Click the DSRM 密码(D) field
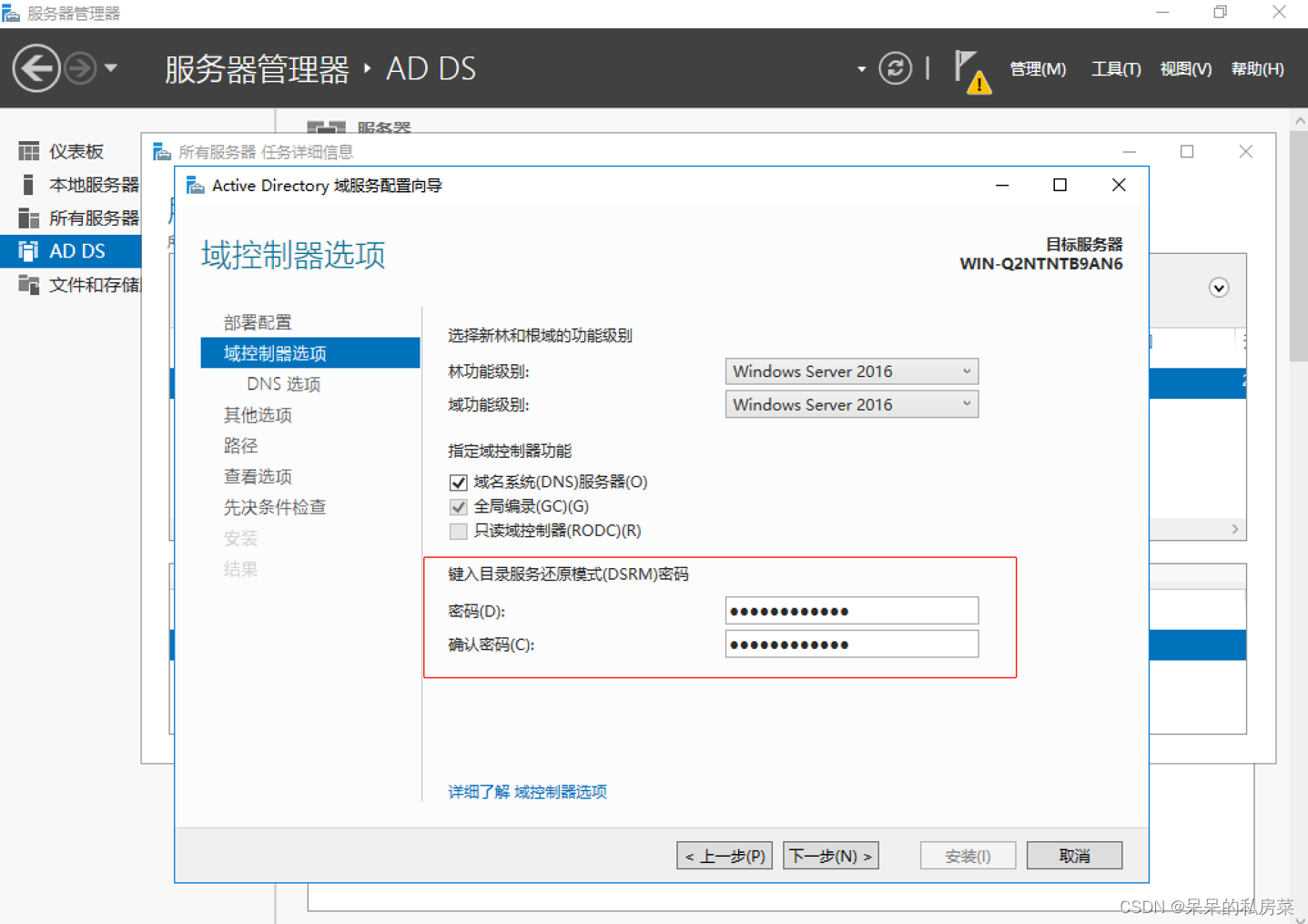This screenshot has width=1308, height=924. point(852,611)
